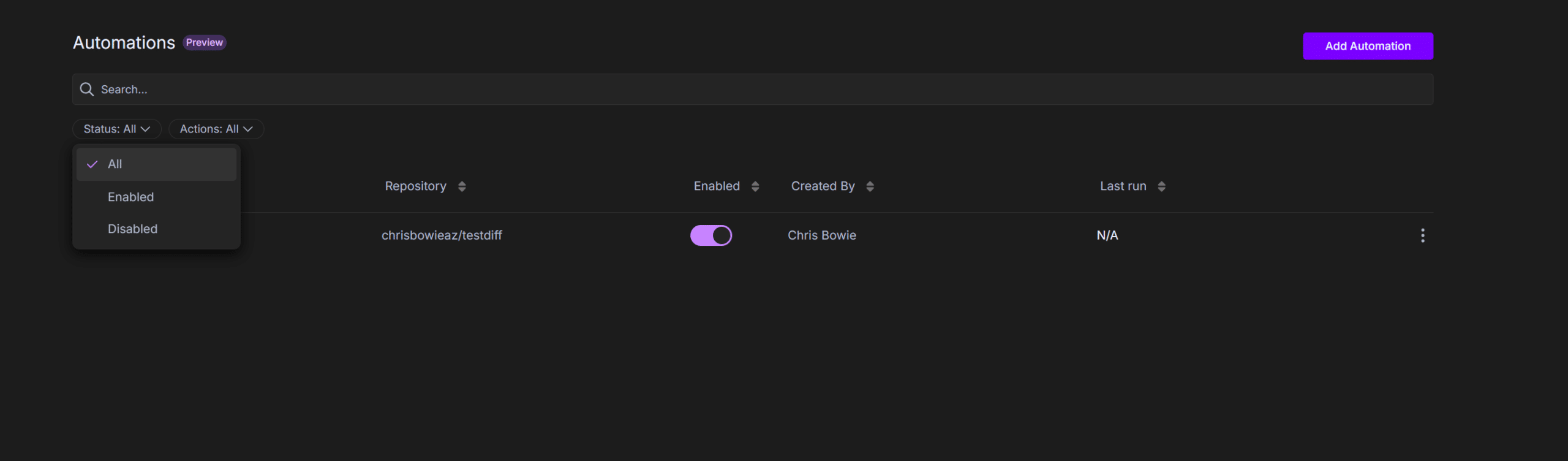Click the Preview badge
This screenshot has height=461, width=1568.
pyautogui.click(x=205, y=43)
